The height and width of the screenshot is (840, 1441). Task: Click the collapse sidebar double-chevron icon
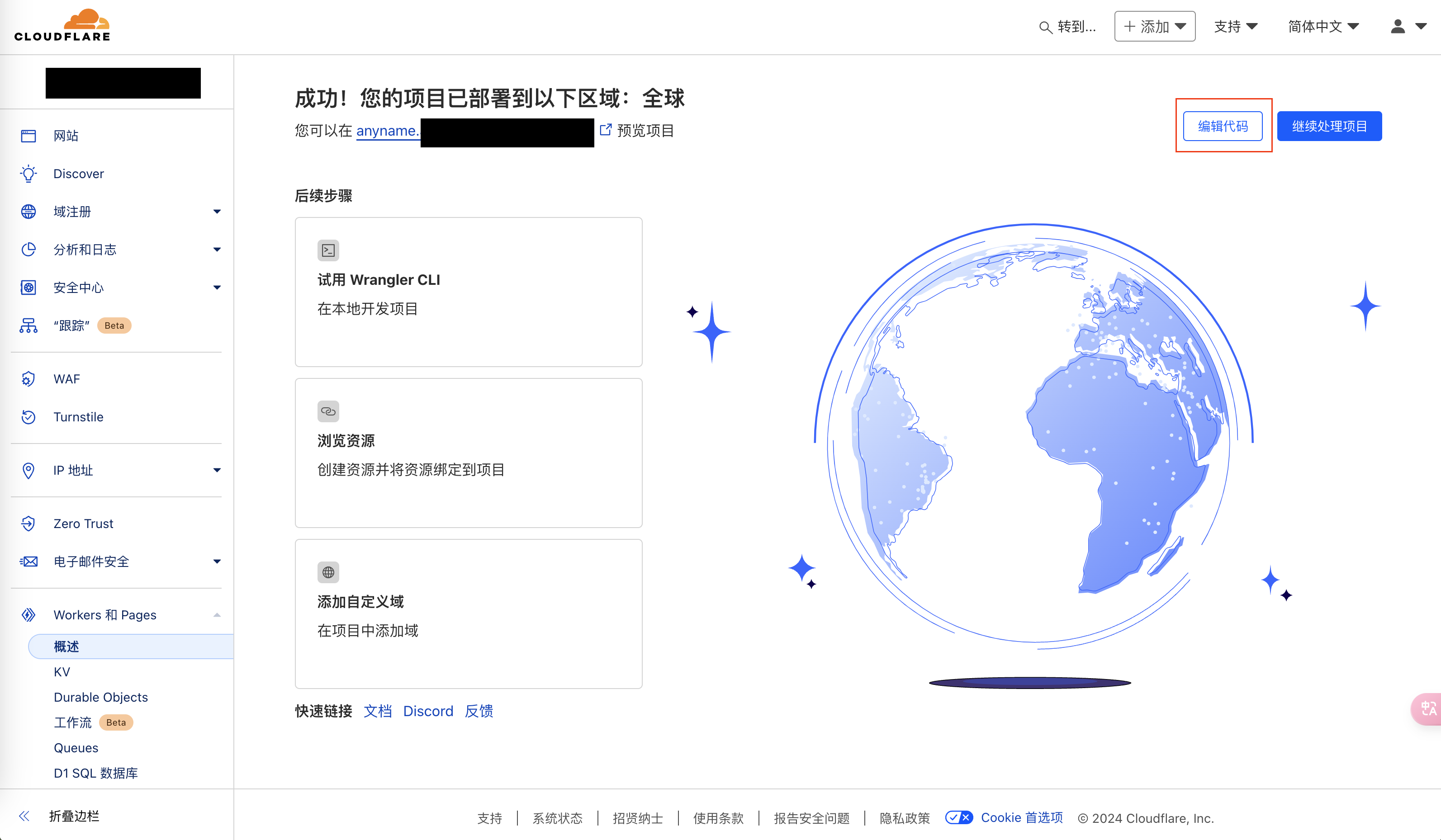(24, 816)
